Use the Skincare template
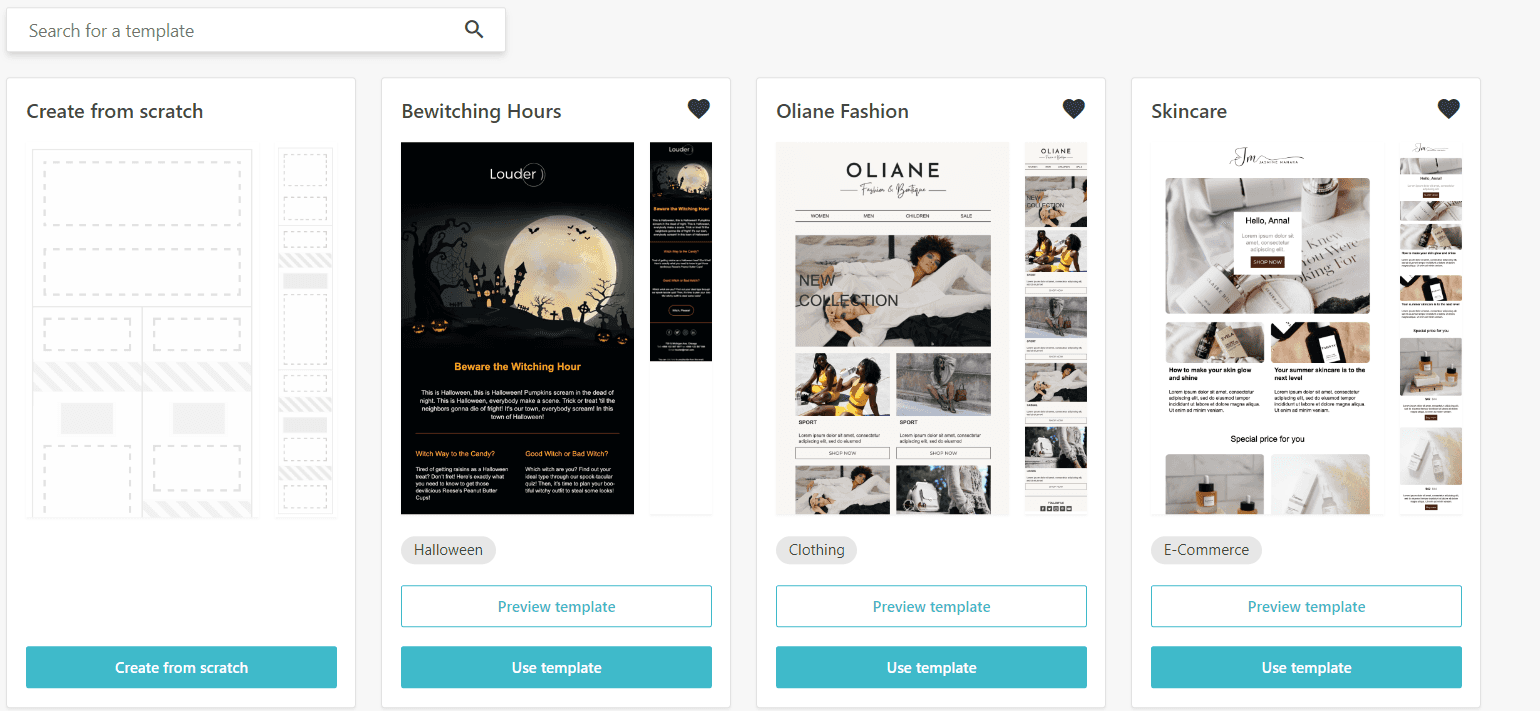This screenshot has height=711, width=1540. click(x=1306, y=667)
